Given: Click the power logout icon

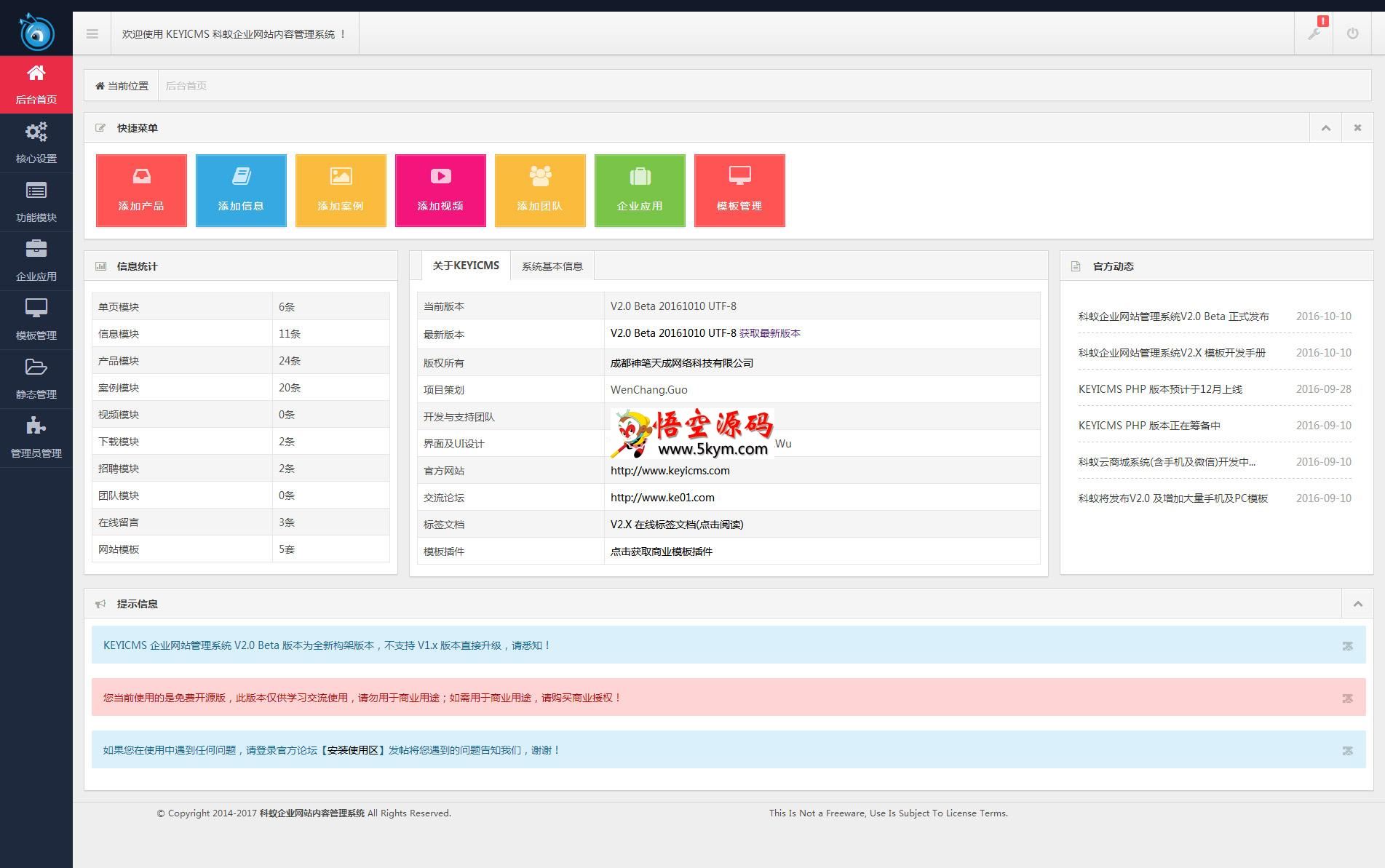Looking at the screenshot, I should coord(1352,33).
